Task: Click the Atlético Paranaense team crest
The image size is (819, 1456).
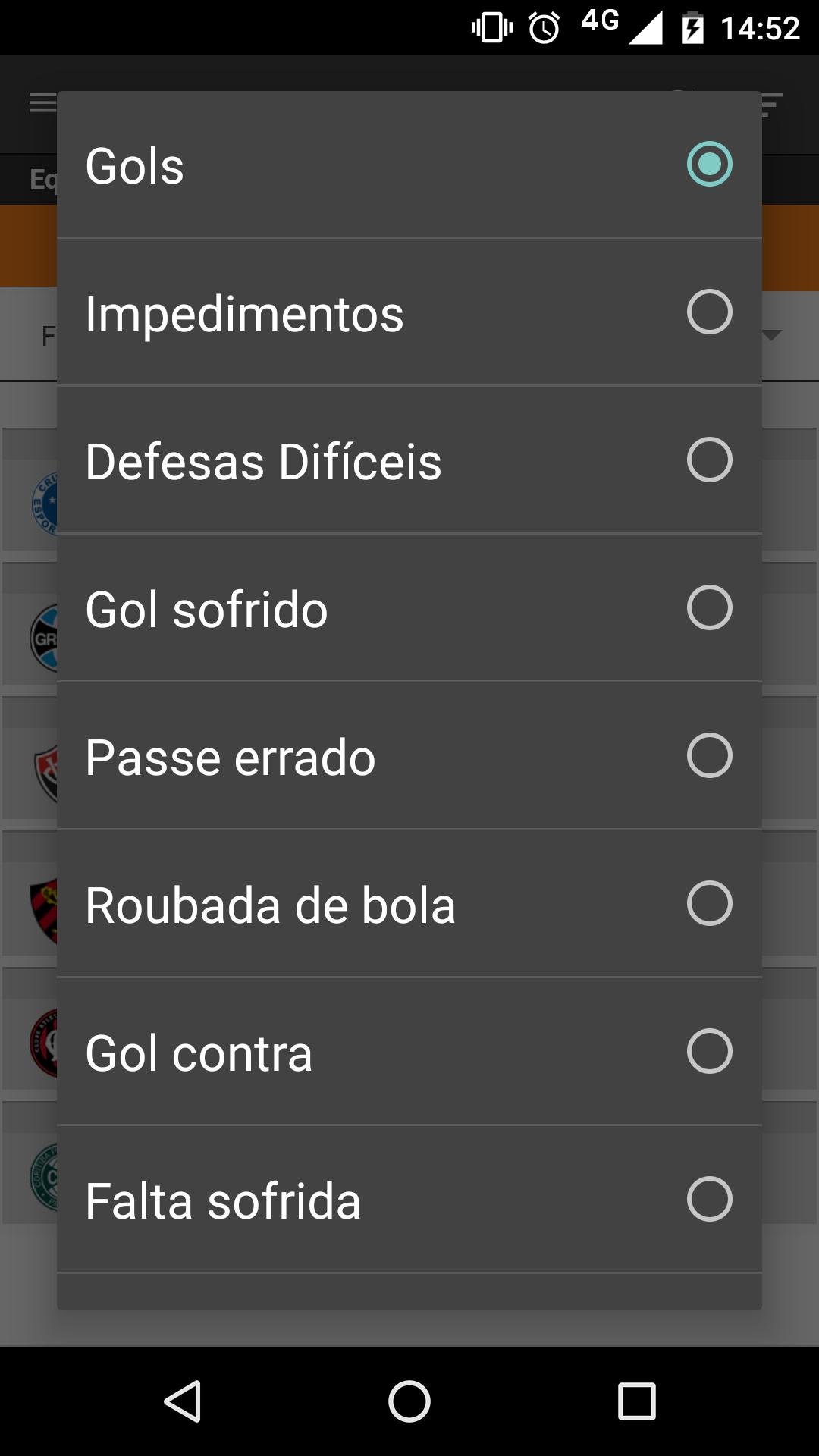Action: tap(43, 1043)
